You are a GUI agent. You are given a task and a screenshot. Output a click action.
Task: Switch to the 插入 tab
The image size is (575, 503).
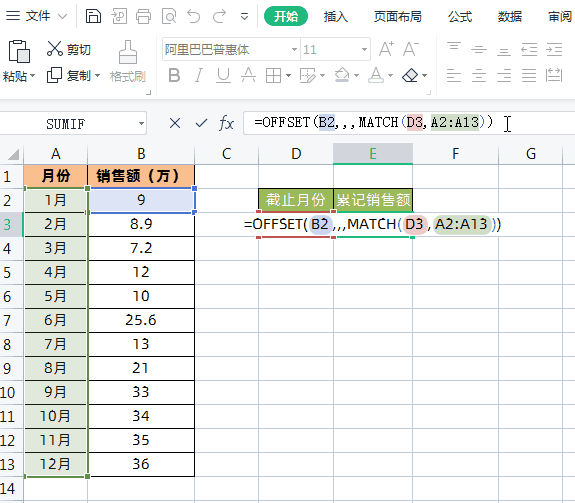pos(336,16)
